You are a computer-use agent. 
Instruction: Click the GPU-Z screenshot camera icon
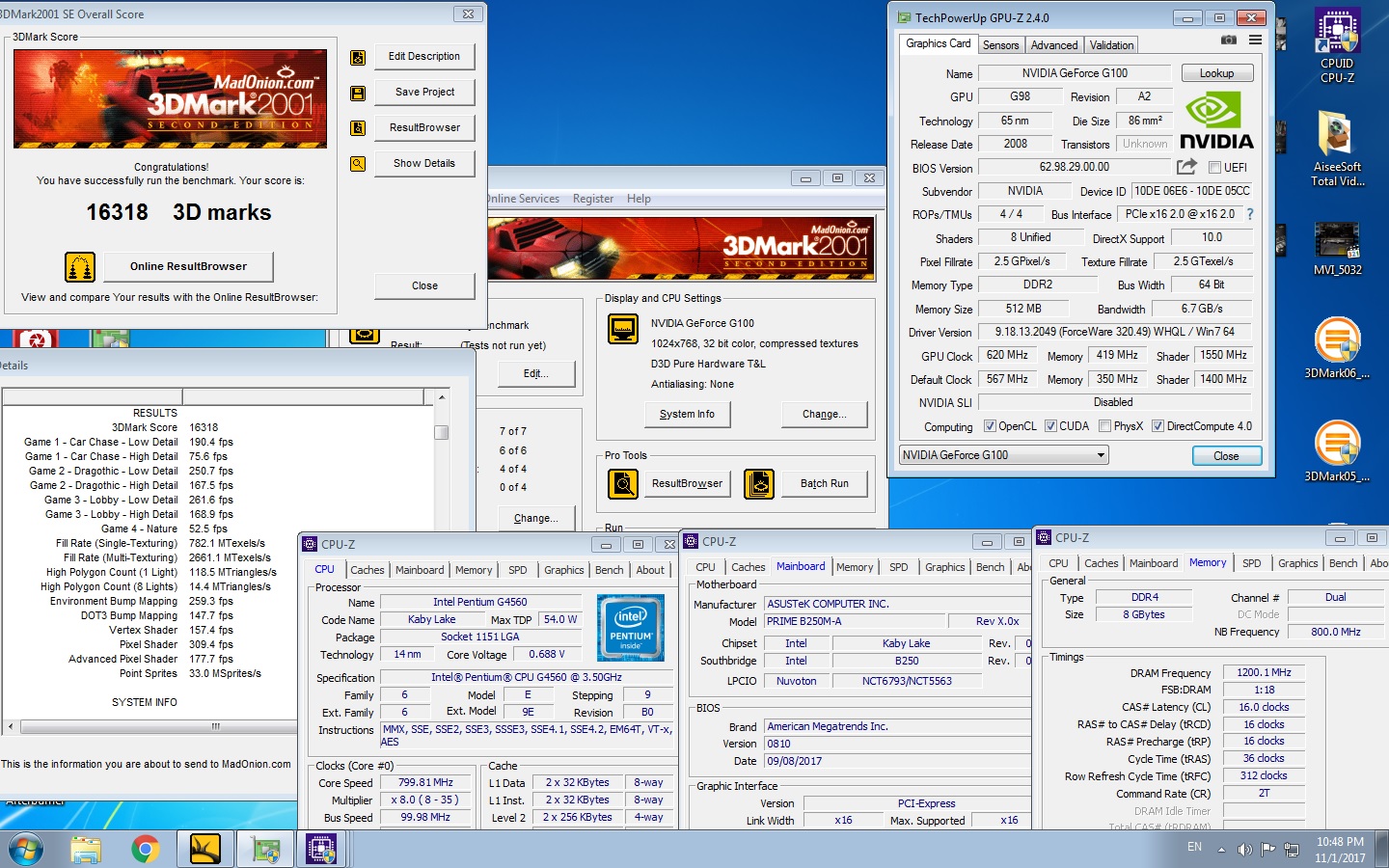tap(1228, 41)
